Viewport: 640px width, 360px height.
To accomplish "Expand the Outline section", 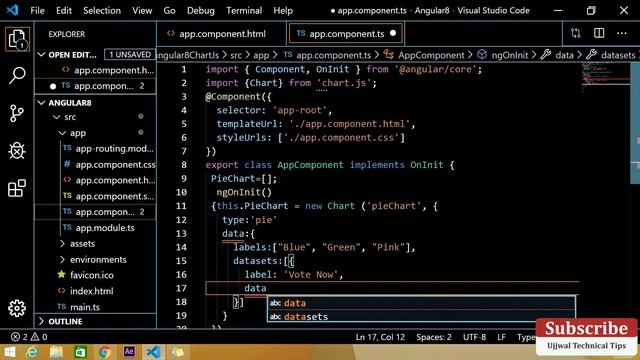I will (41, 321).
